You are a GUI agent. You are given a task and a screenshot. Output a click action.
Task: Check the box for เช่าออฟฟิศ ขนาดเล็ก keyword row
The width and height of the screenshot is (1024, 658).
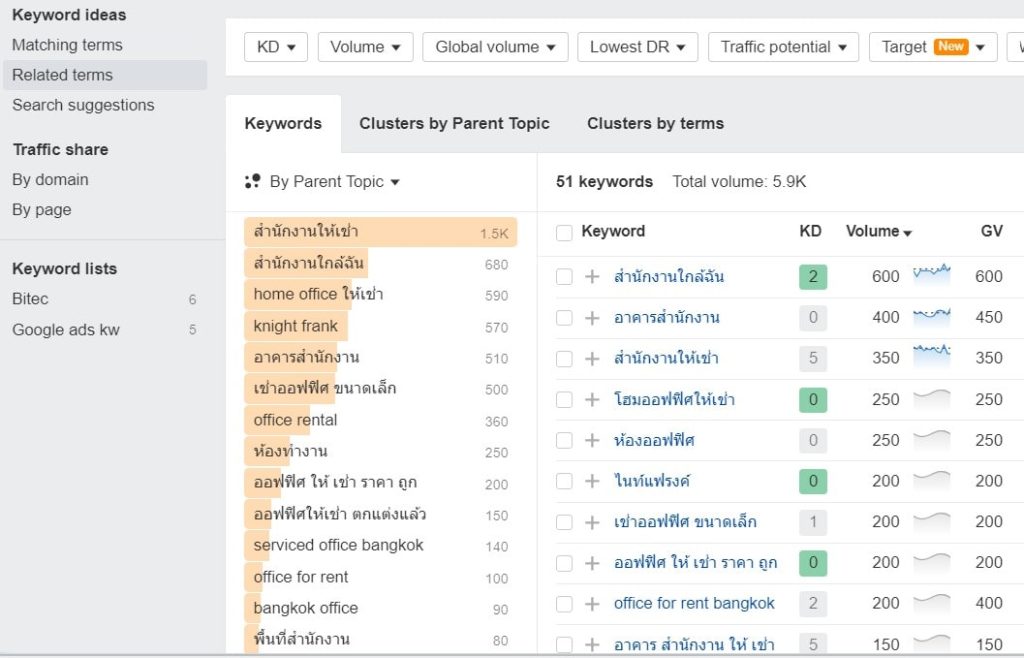click(x=564, y=522)
